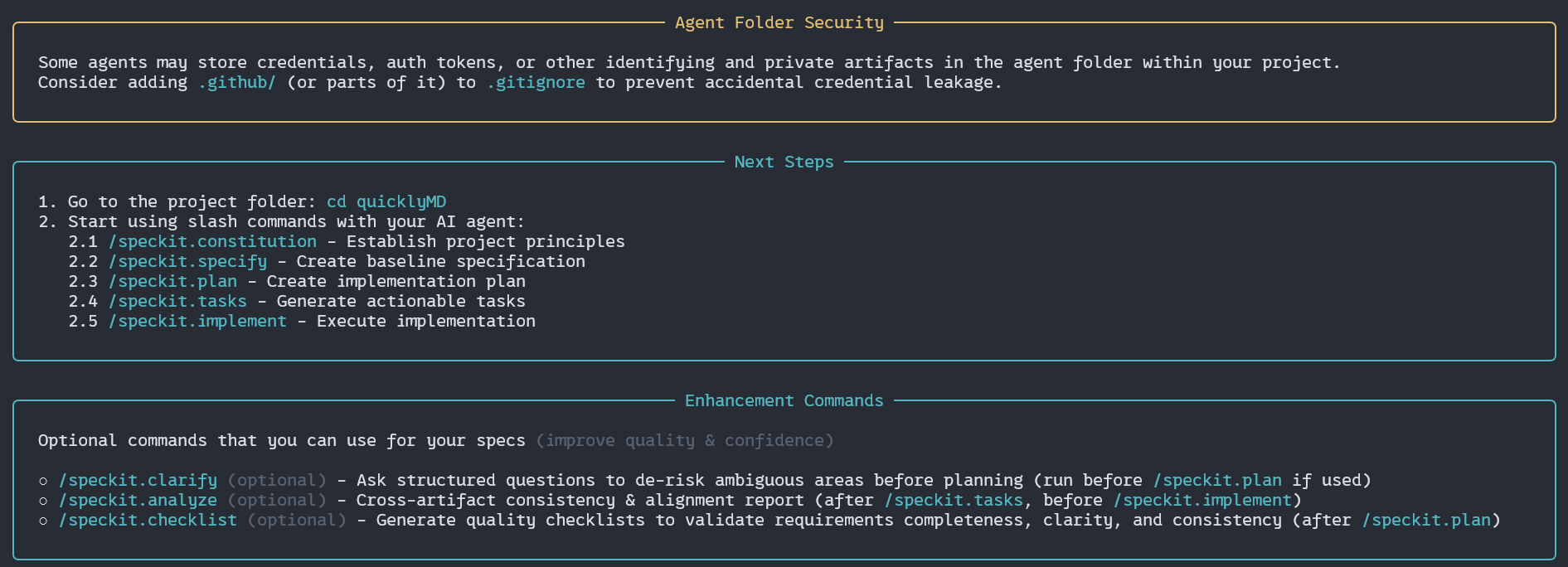Click the bullet before /speckit.checklist

(43, 521)
